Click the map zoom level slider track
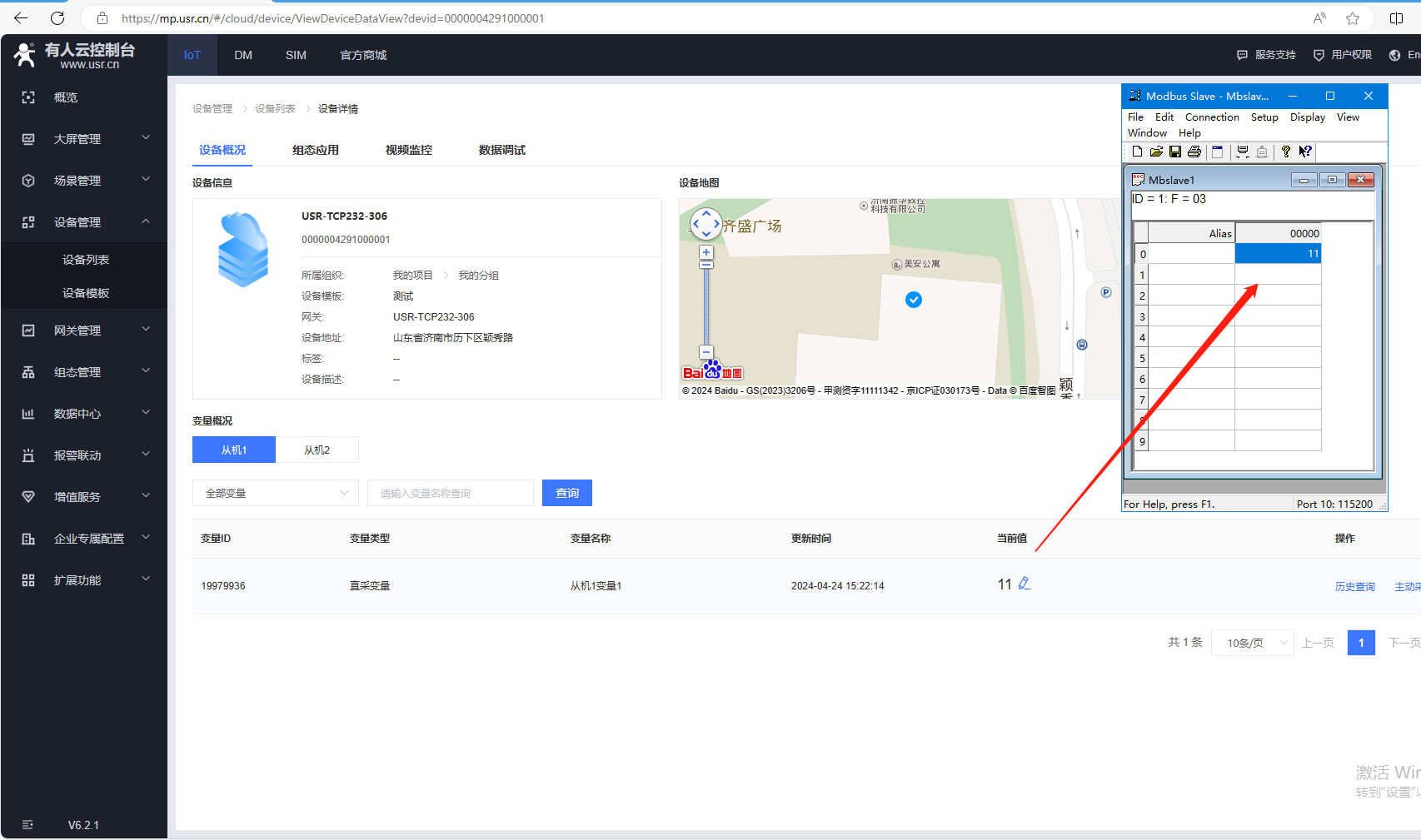Viewport: 1421px width, 840px height. coord(706,306)
